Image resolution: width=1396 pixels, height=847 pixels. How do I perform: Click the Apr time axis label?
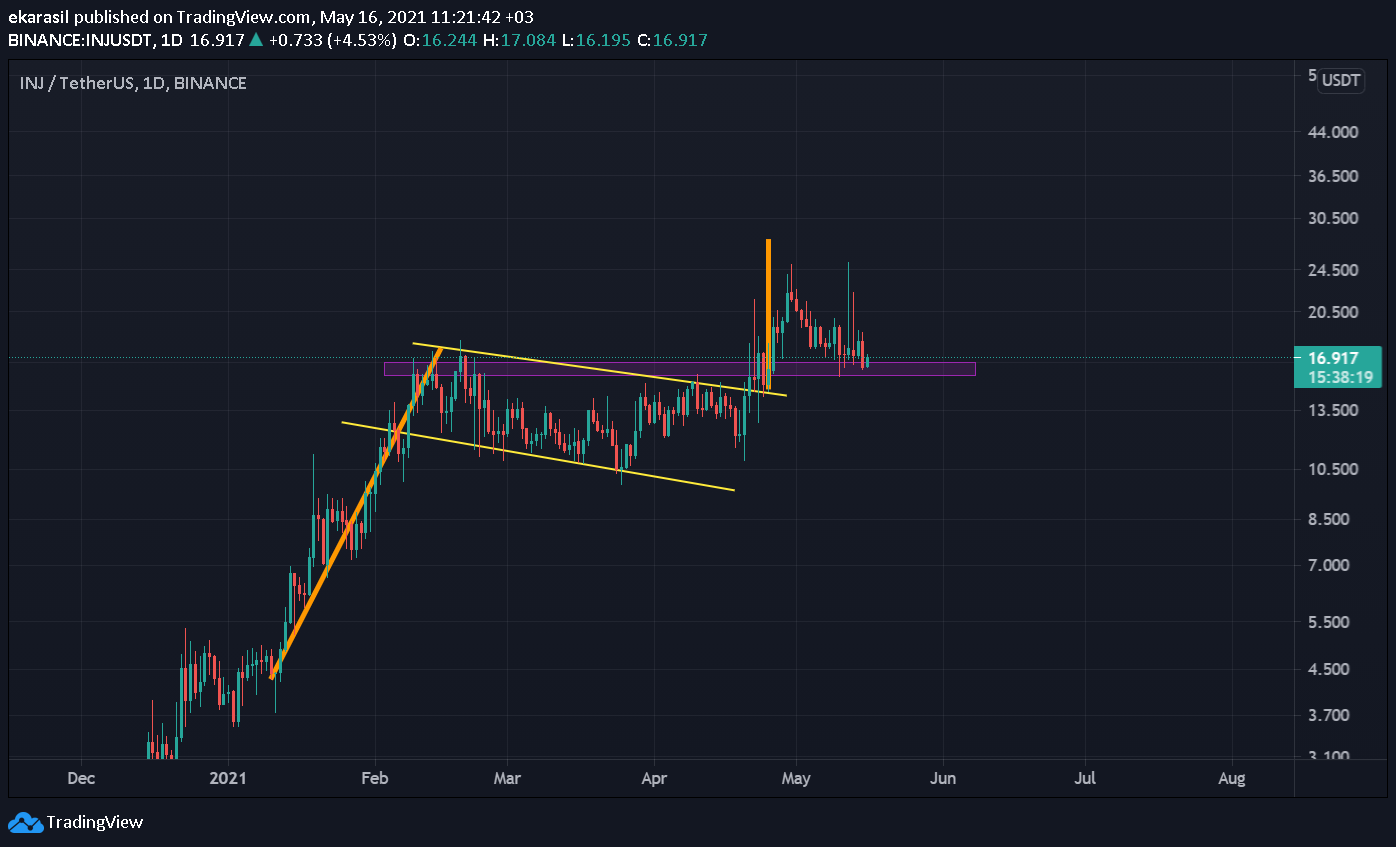654,778
